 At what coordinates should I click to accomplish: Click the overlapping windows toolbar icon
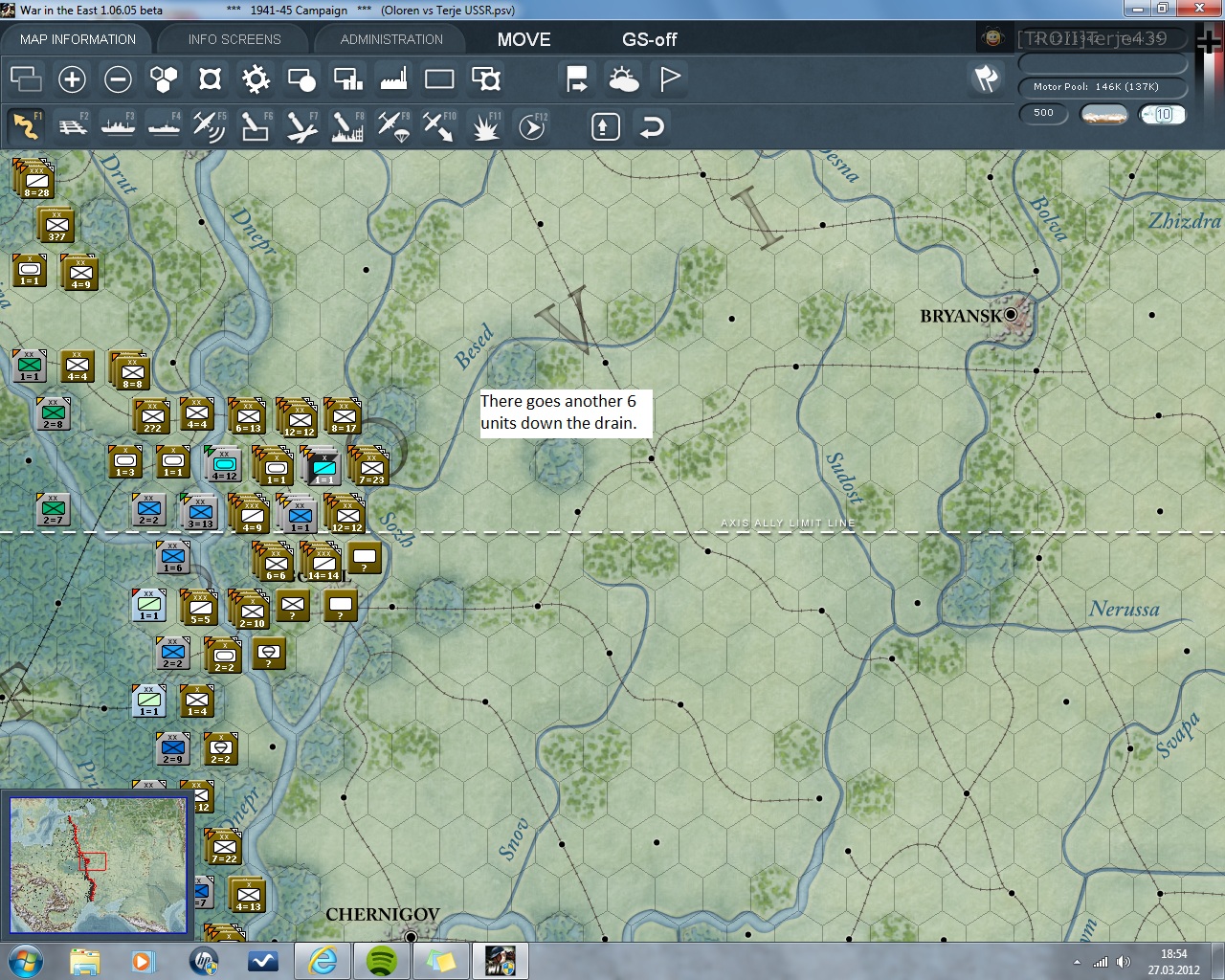[x=26, y=79]
